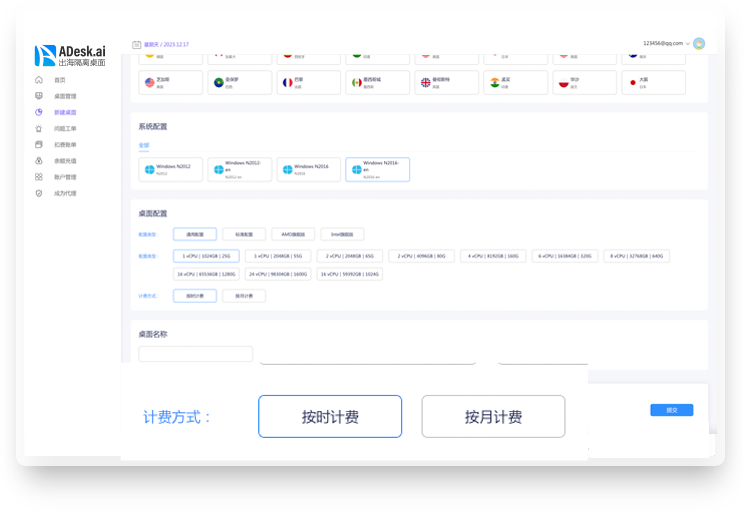This screenshot has height=513, width=745.
Task: Pick the 1 vCPU | 2048GB | 55G spec
Action: point(278,256)
